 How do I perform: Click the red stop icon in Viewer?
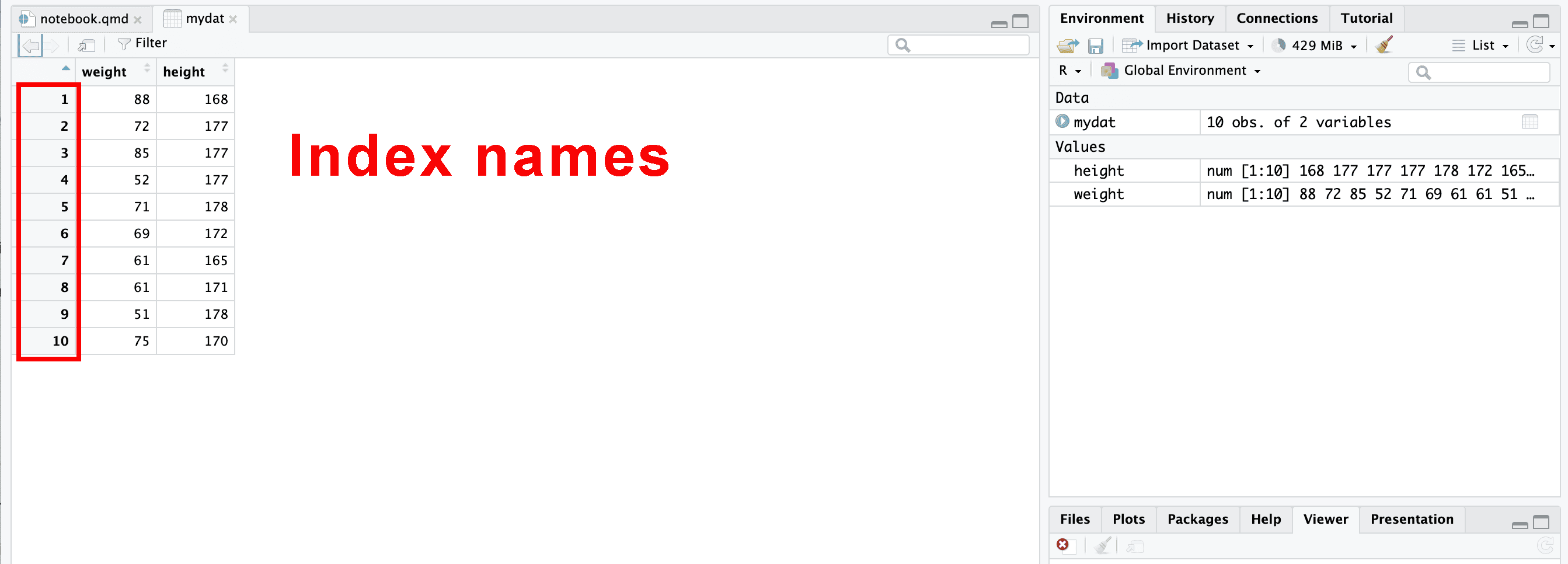[1062, 545]
